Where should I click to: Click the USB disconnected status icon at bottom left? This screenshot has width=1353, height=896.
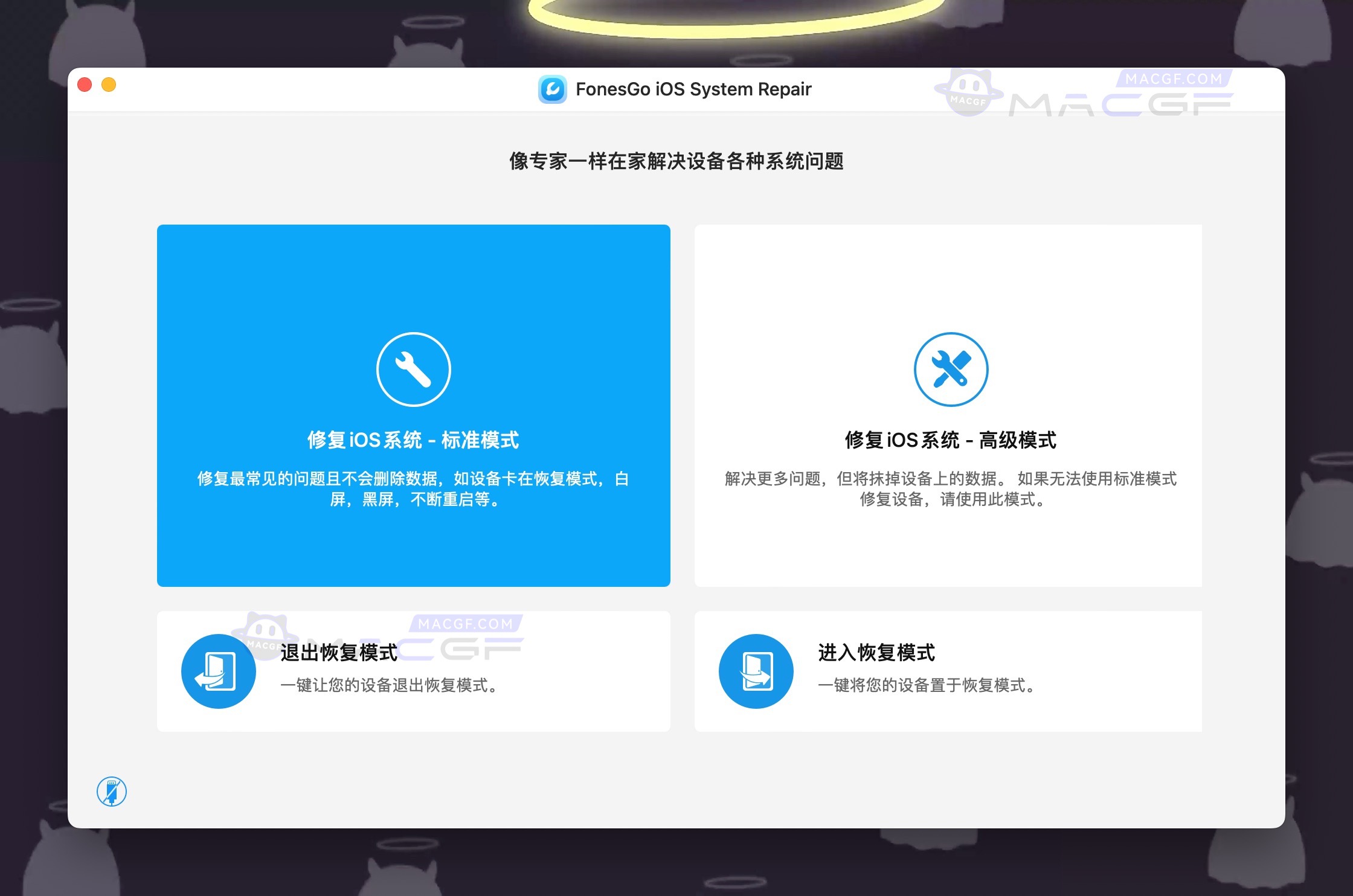pyautogui.click(x=111, y=791)
